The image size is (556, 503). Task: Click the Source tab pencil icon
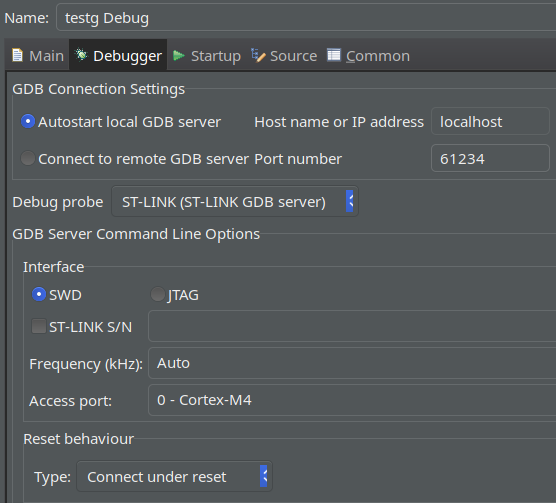click(x=258, y=55)
